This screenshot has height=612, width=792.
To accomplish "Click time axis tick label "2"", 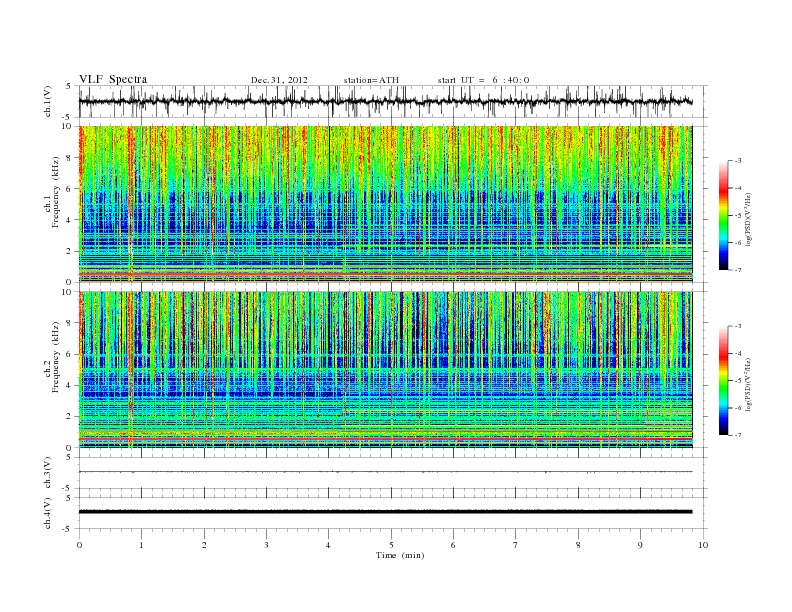I will (x=204, y=545).
